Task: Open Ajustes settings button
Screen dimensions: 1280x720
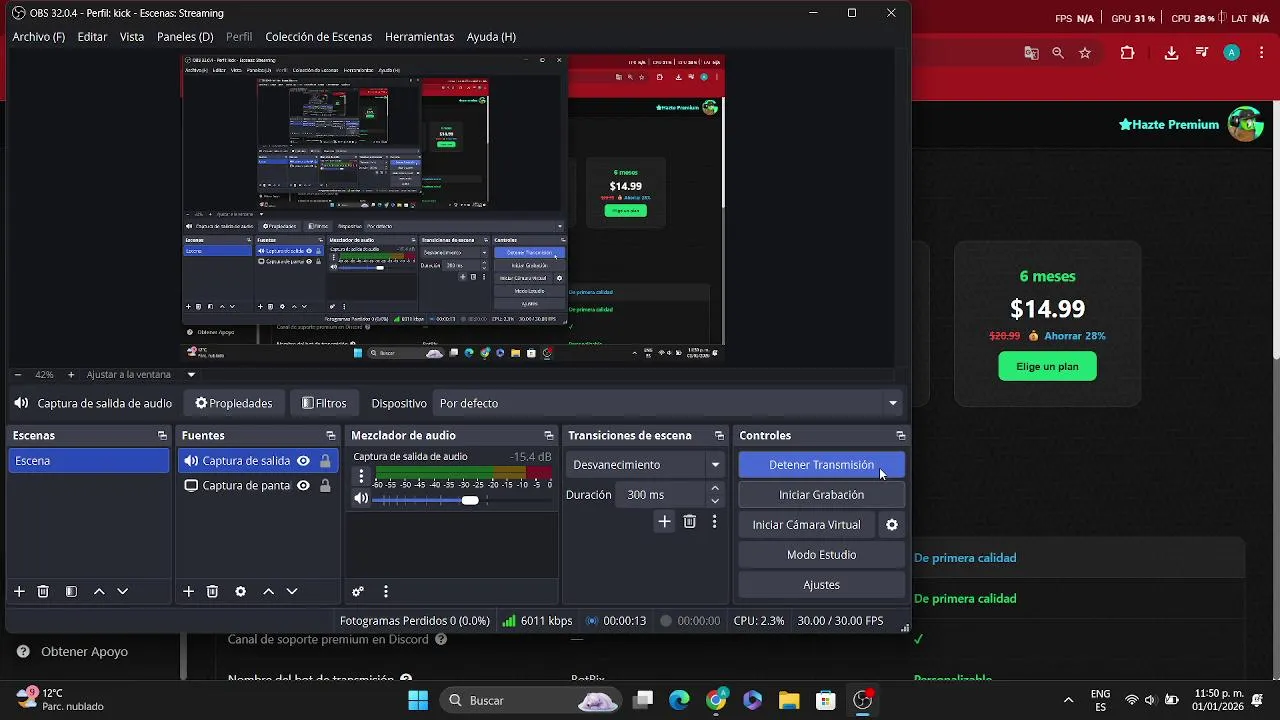Action: [821, 585]
